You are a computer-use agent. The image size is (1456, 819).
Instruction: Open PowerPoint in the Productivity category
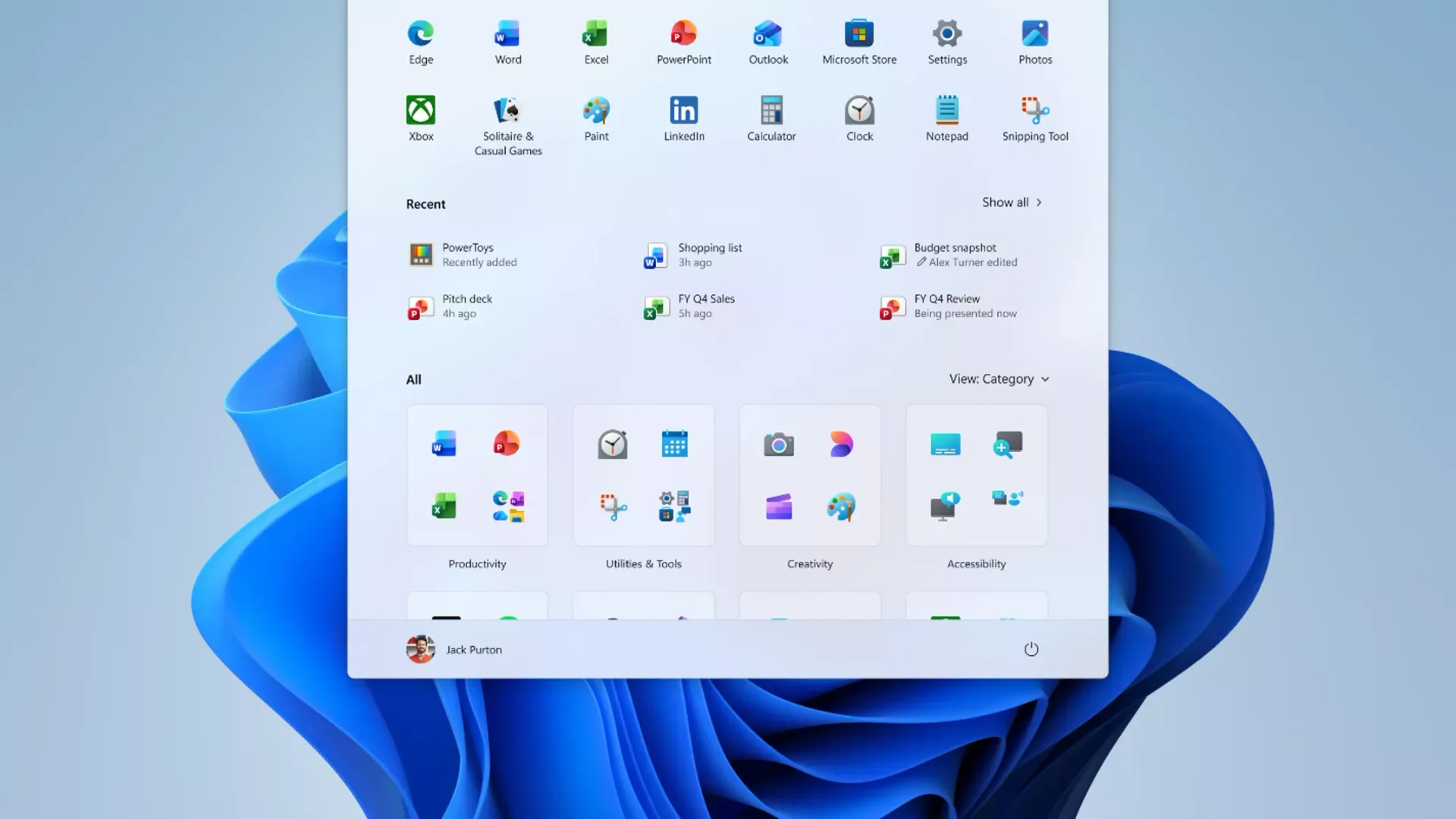(507, 444)
